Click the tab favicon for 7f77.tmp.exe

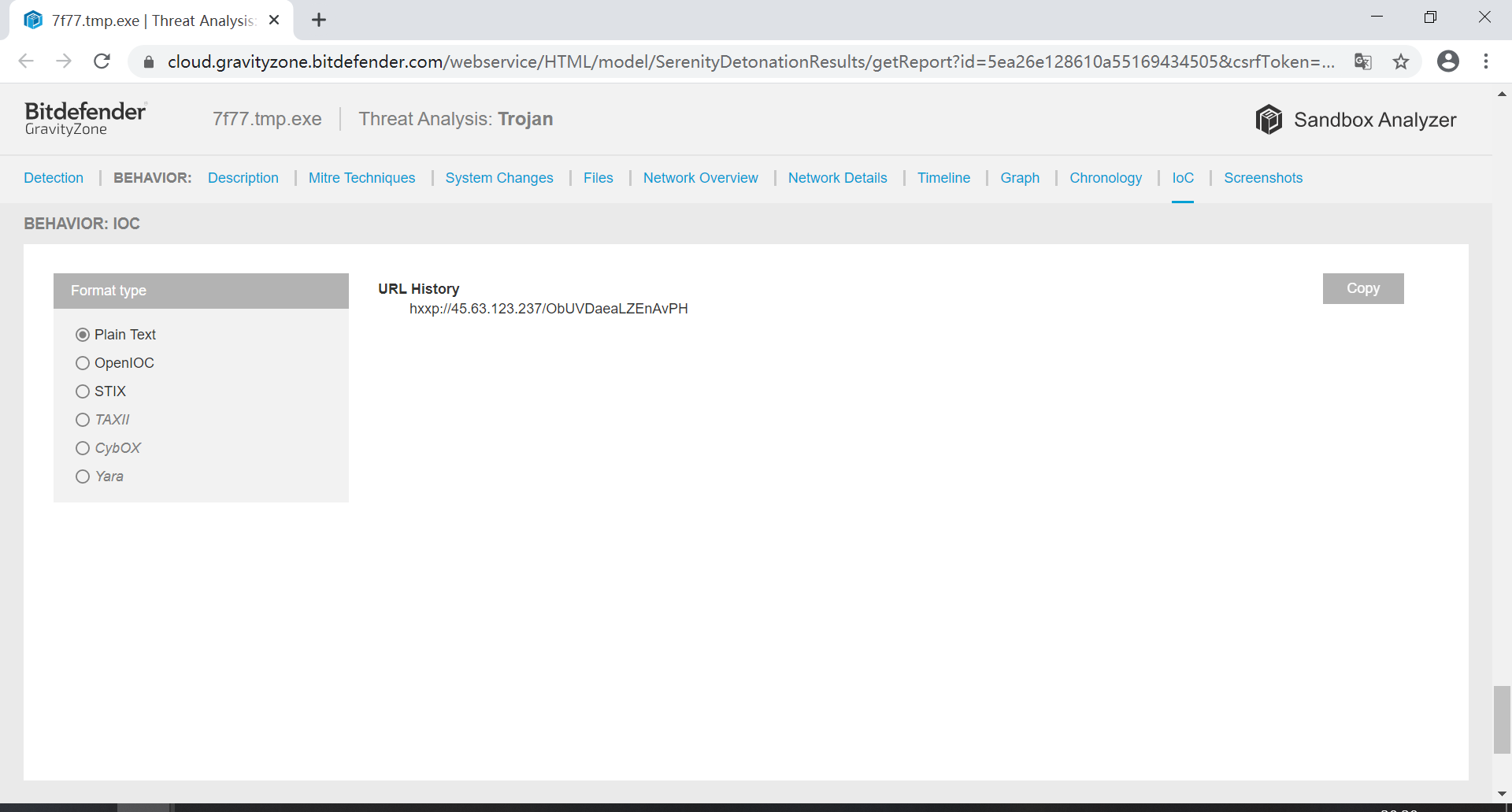point(33,20)
